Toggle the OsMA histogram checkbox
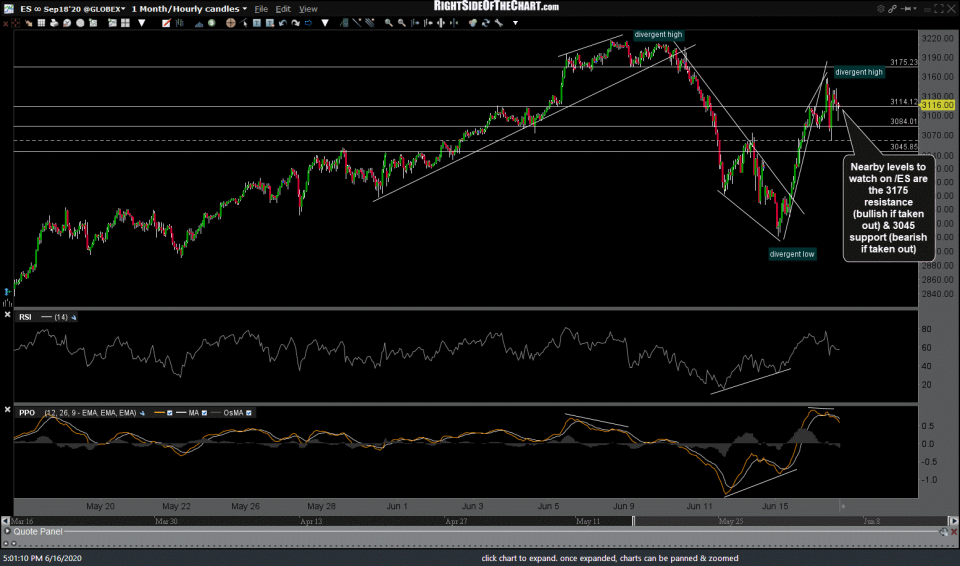Image resolution: width=960 pixels, height=566 pixels. point(249,413)
